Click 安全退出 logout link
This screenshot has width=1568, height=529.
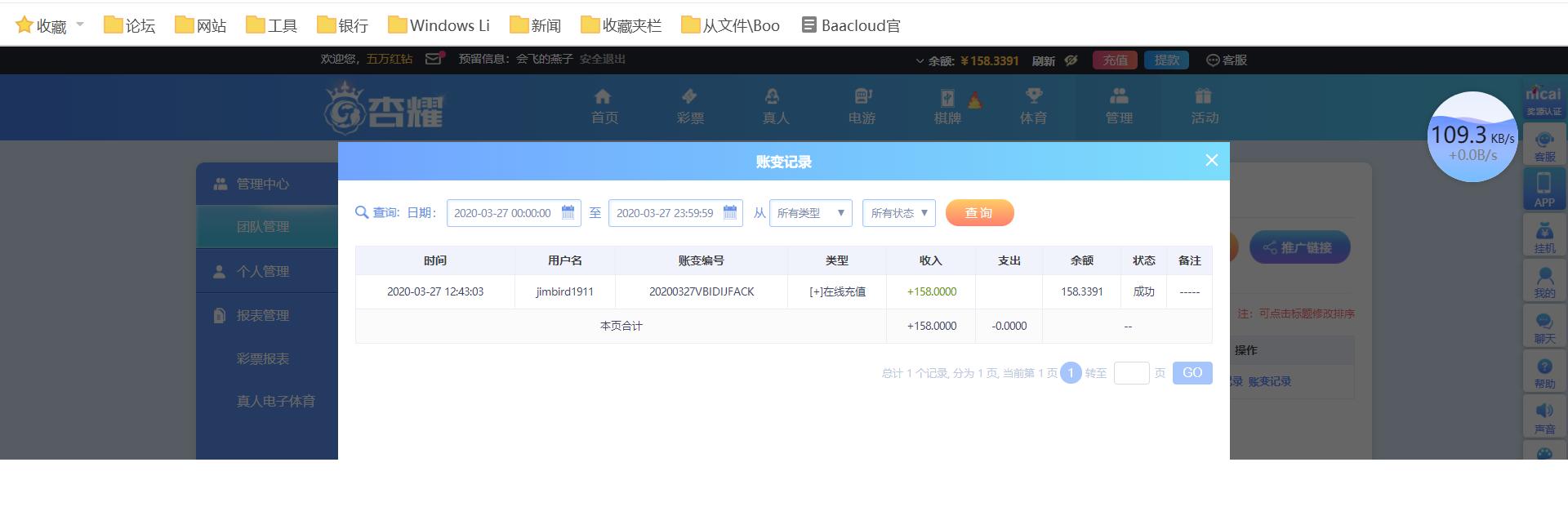pyautogui.click(x=603, y=59)
